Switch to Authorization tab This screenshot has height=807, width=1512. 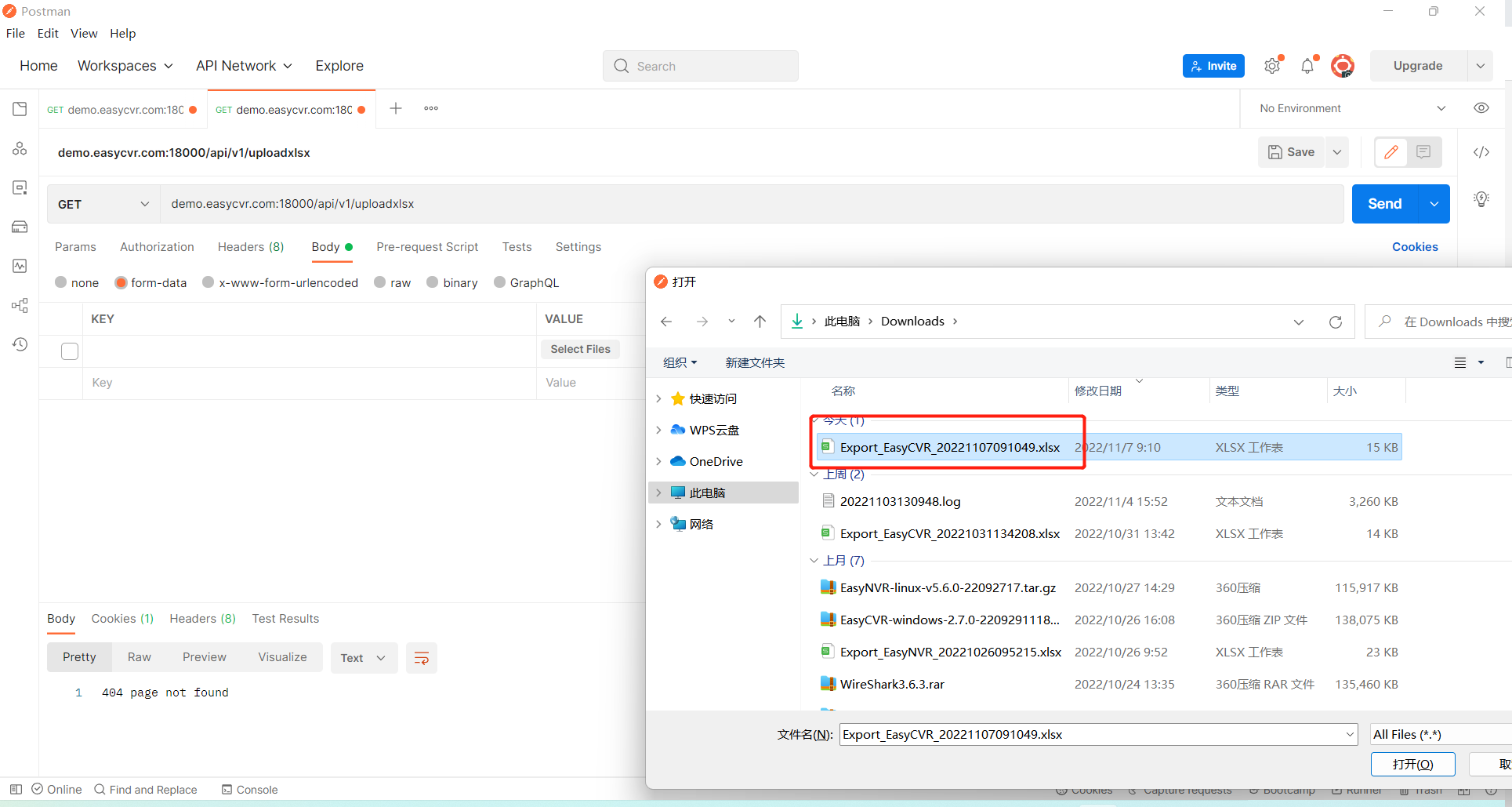pos(157,247)
